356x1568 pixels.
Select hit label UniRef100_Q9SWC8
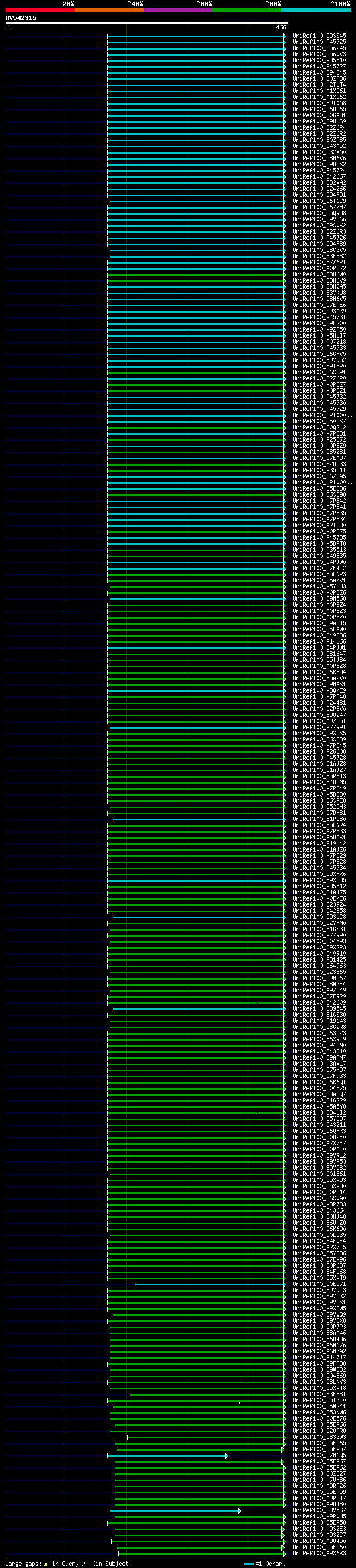coord(319,917)
